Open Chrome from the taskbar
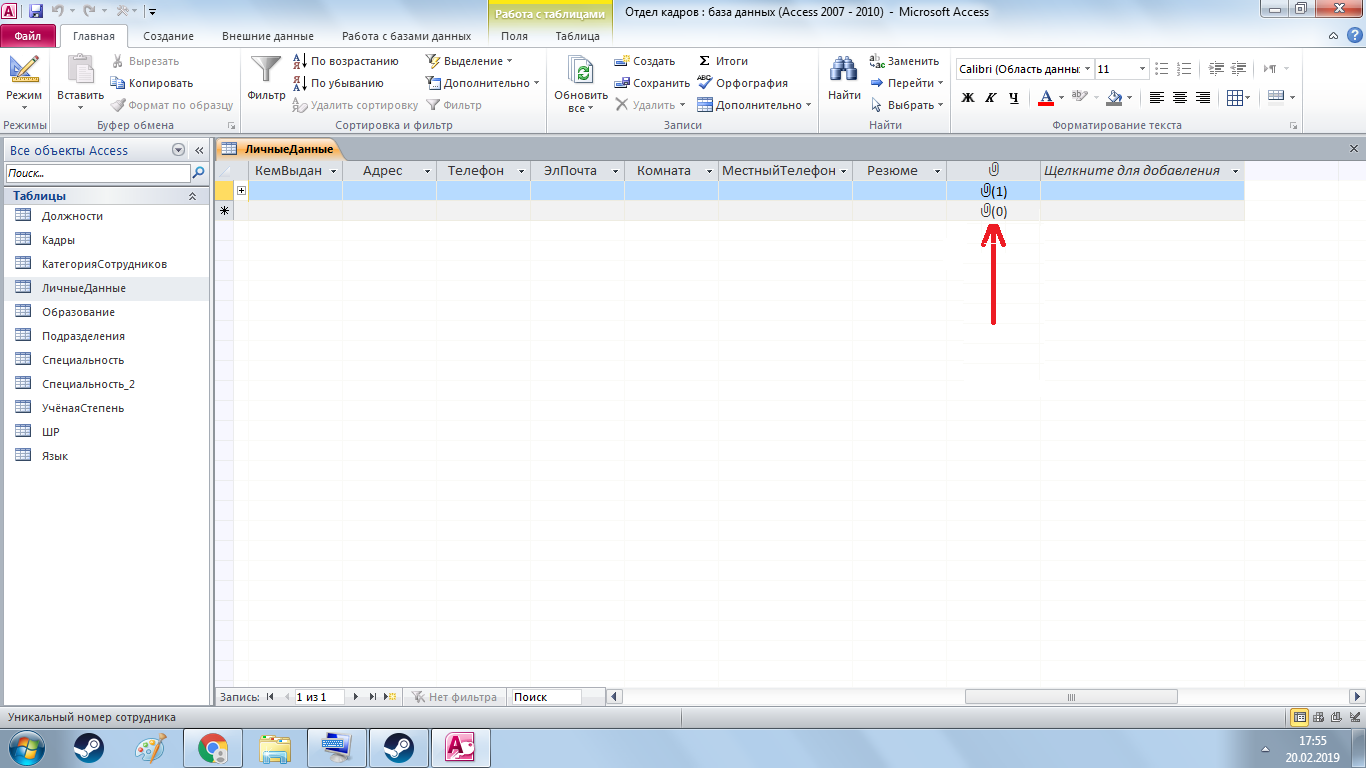 tap(213, 748)
